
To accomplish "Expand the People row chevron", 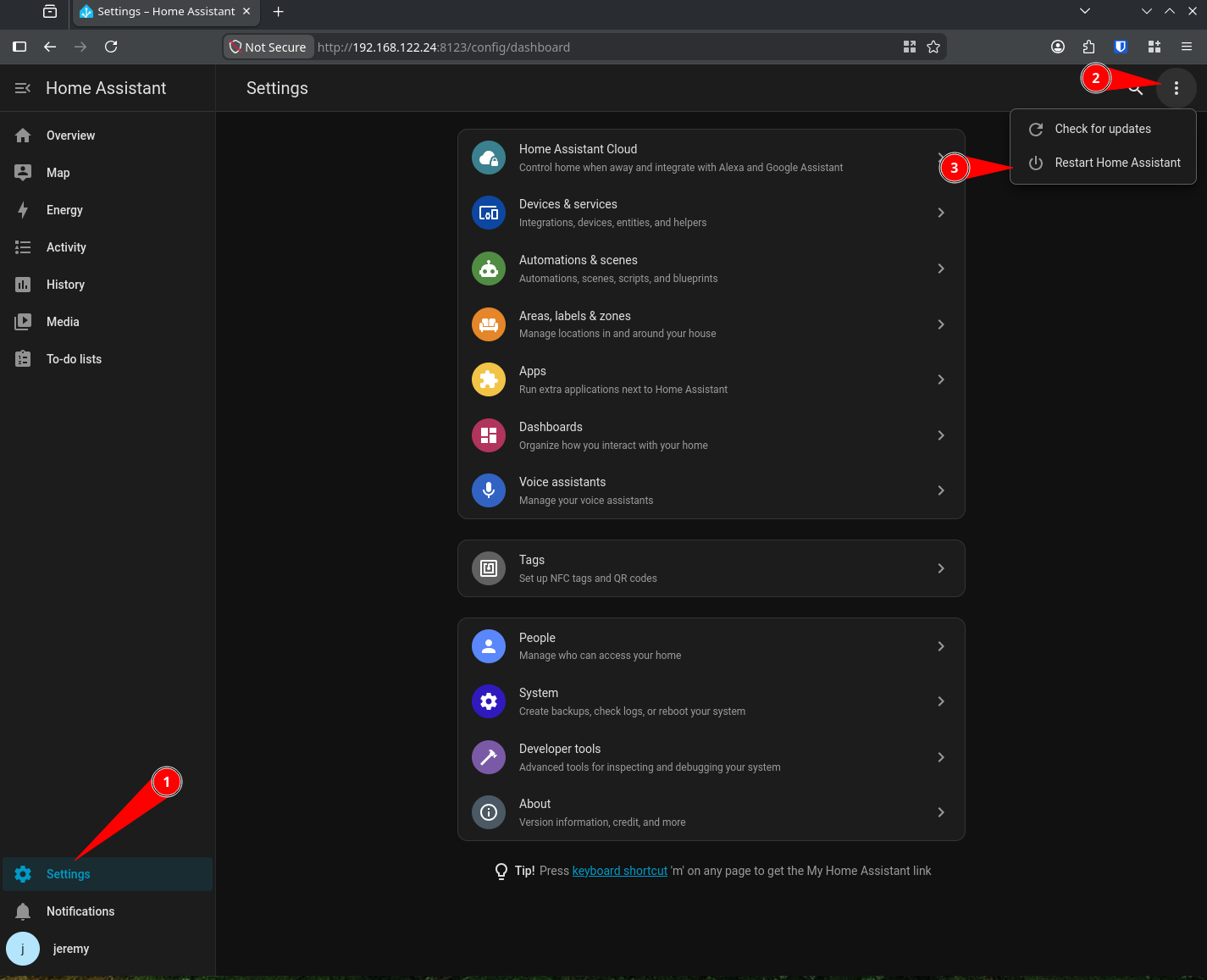I will click(x=941, y=646).
